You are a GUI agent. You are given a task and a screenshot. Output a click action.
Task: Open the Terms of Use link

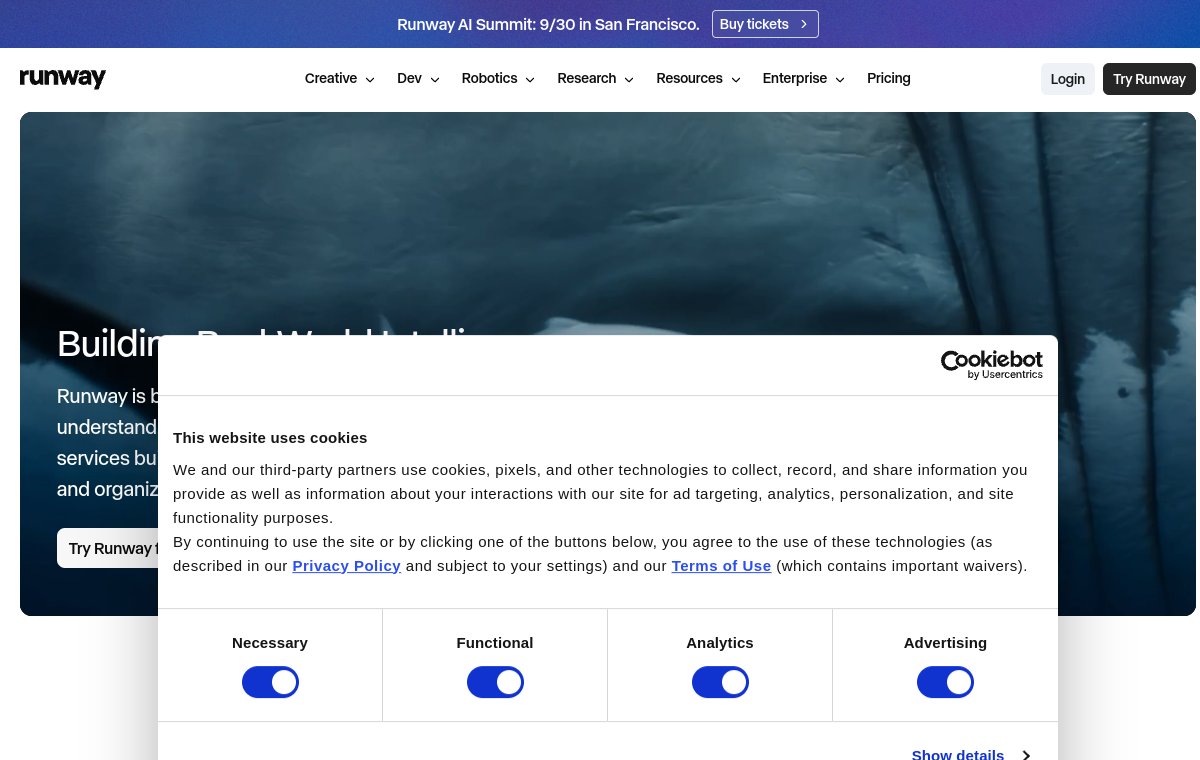coord(721,566)
